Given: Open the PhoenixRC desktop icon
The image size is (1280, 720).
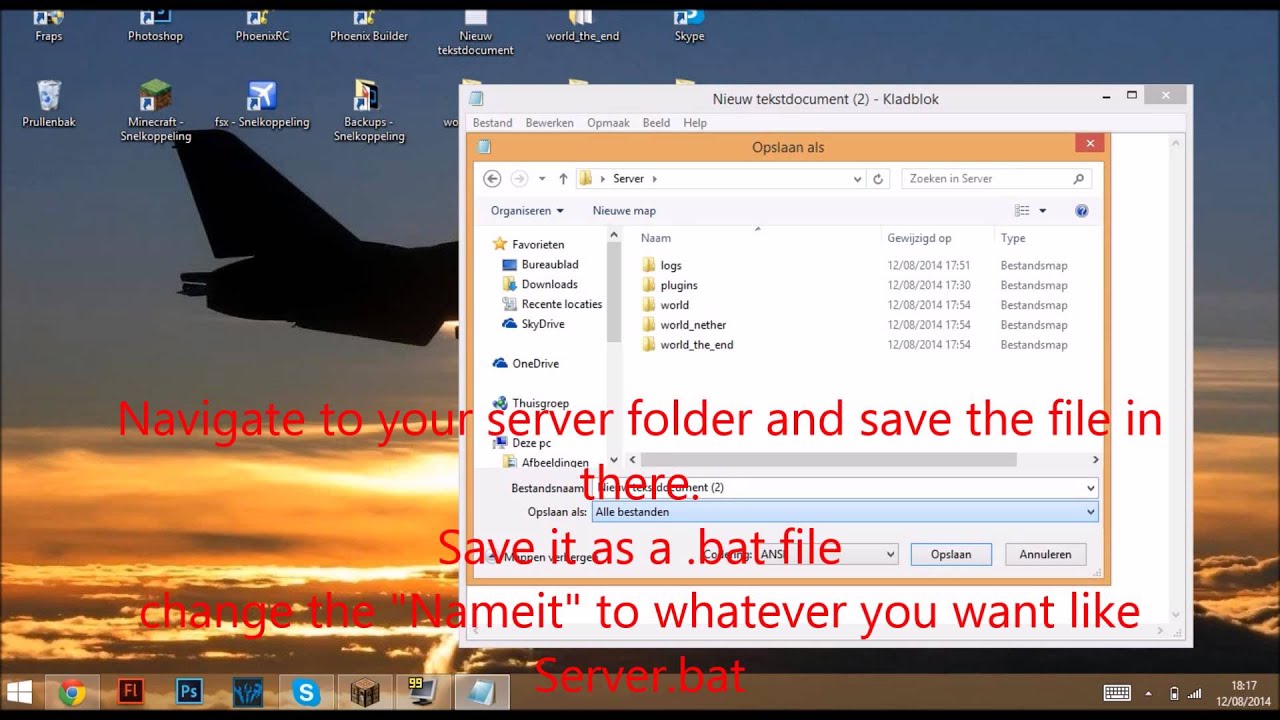Looking at the screenshot, I should pyautogui.click(x=262, y=26).
